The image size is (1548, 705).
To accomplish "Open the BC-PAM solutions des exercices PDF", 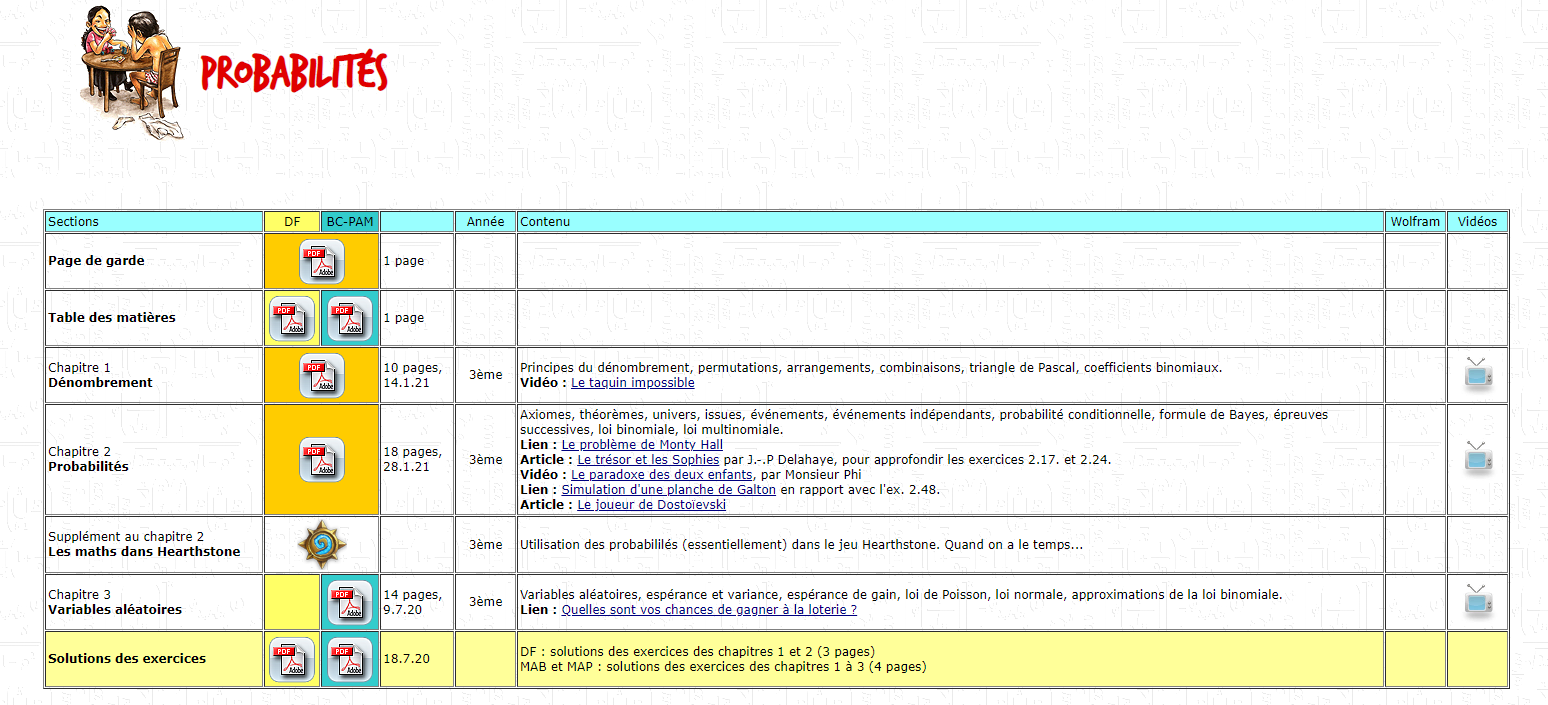I will 350,659.
